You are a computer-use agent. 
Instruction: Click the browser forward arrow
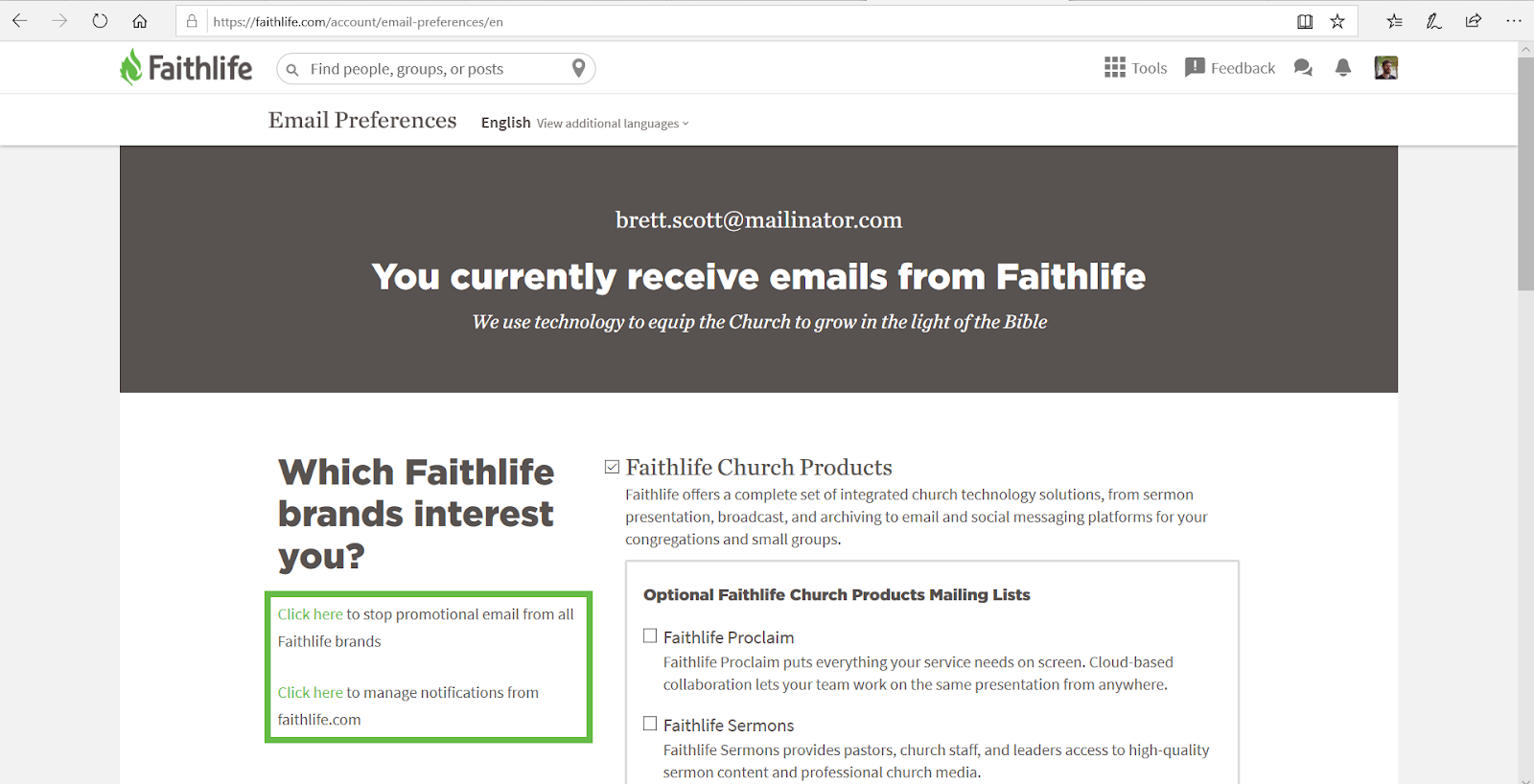[x=59, y=21]
